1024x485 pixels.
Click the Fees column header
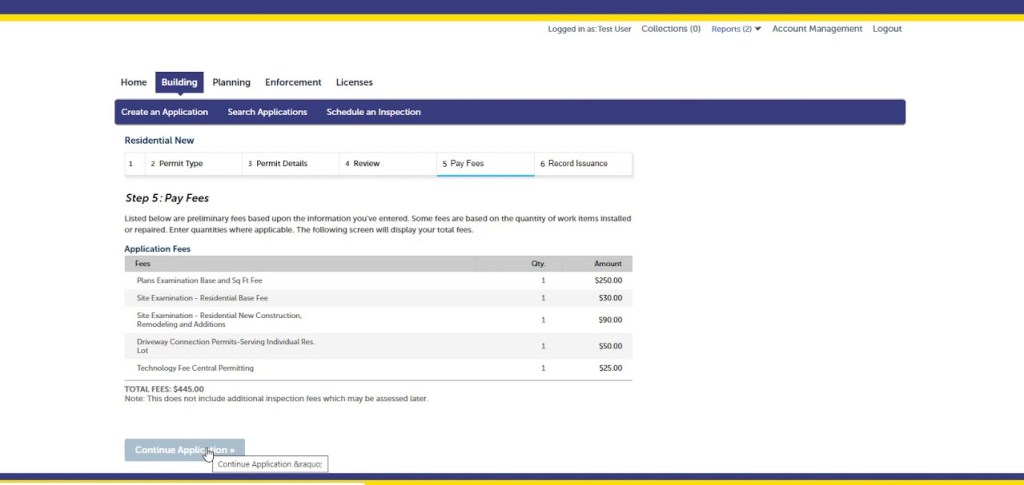pyautogui.click(x=143, y=264)
